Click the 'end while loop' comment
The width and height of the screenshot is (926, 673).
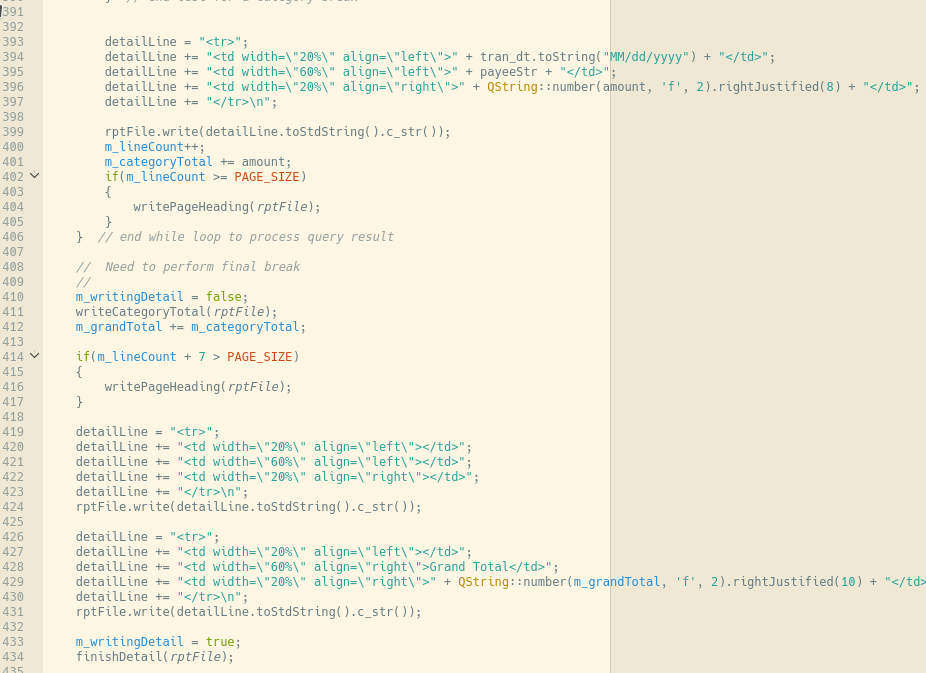246,237
